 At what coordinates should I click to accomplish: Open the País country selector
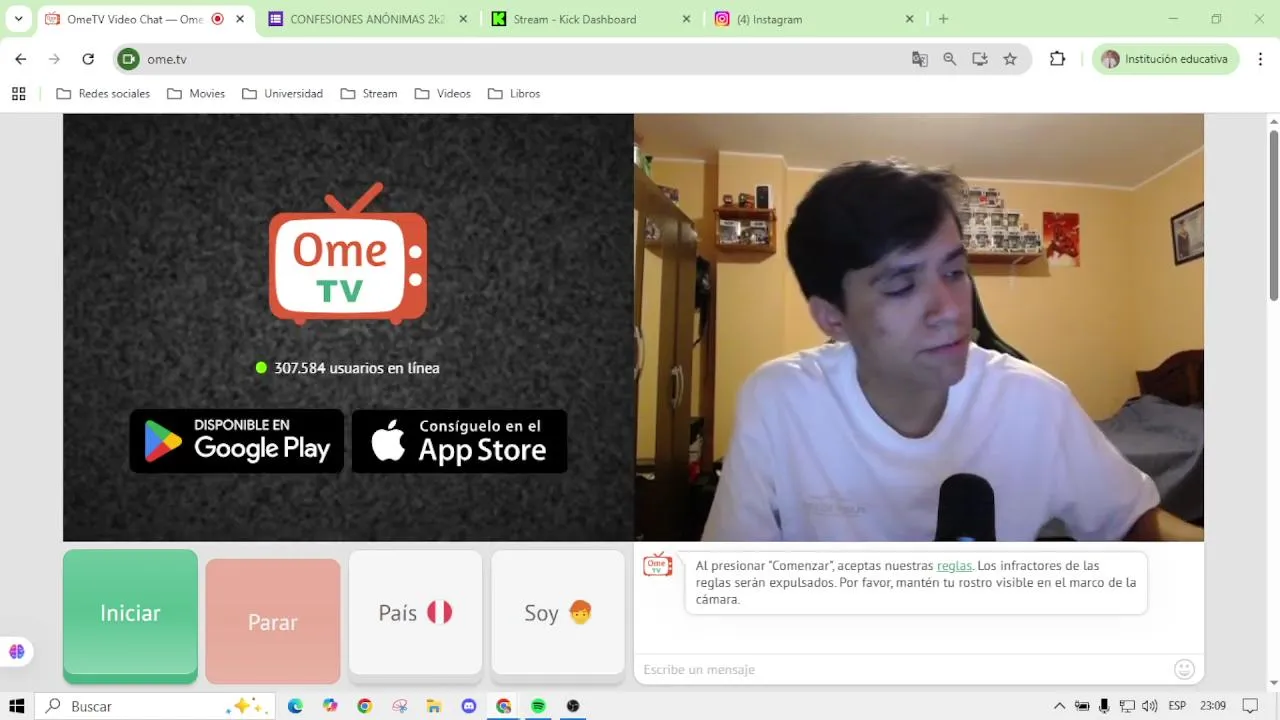click(415, 613)
